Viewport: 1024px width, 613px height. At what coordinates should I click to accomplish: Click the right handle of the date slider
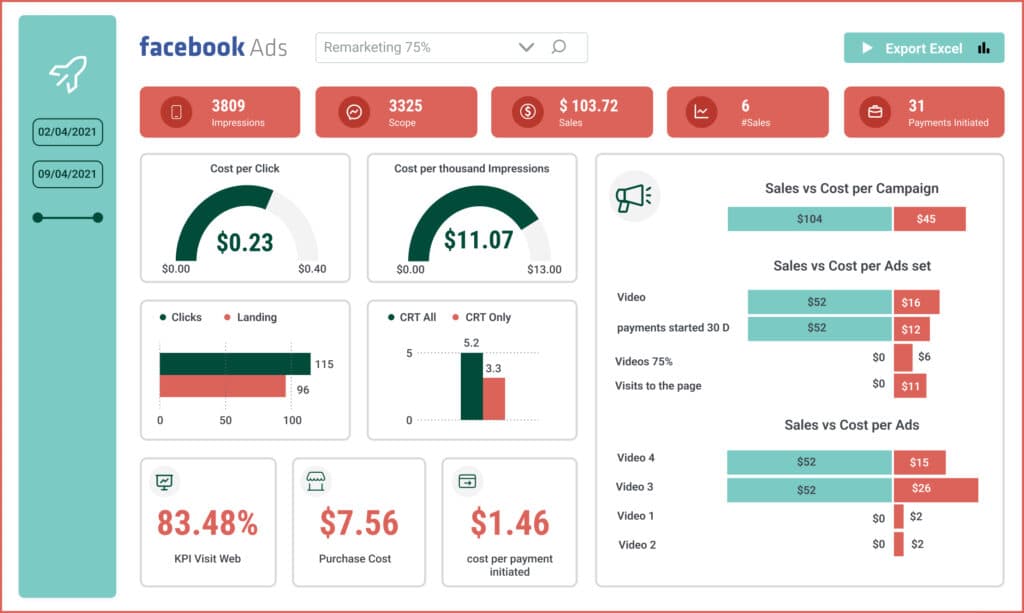[x=98, y=217]
